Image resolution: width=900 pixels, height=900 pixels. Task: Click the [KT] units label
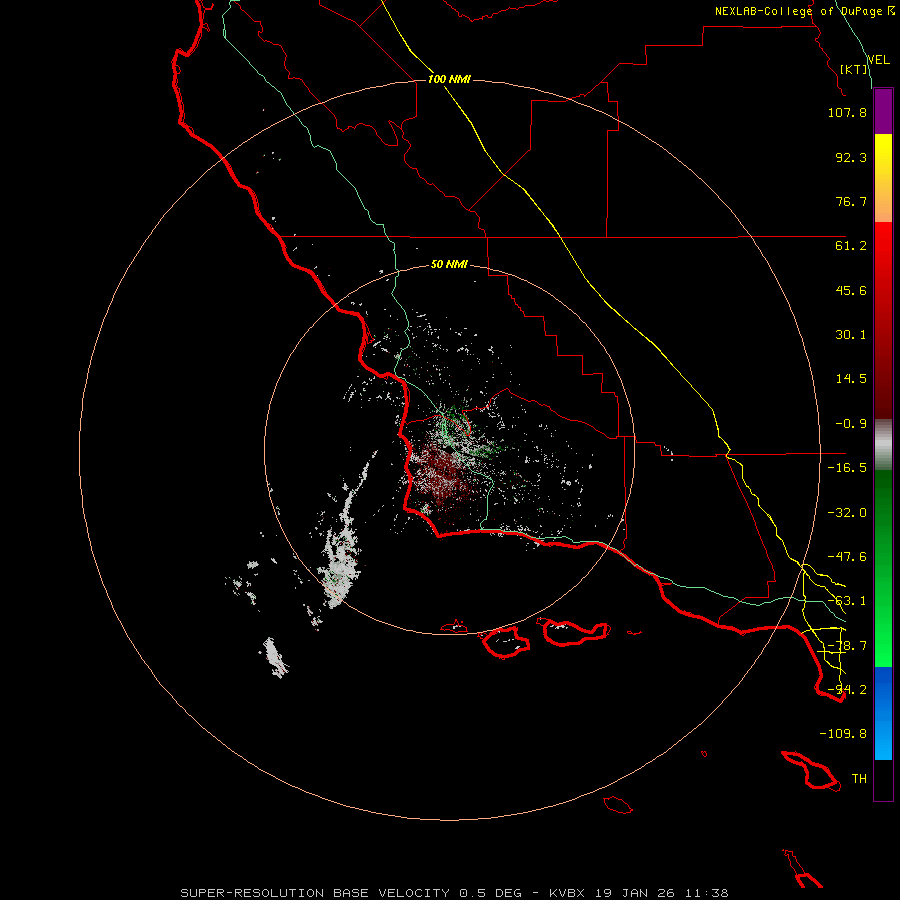[854, 69]
